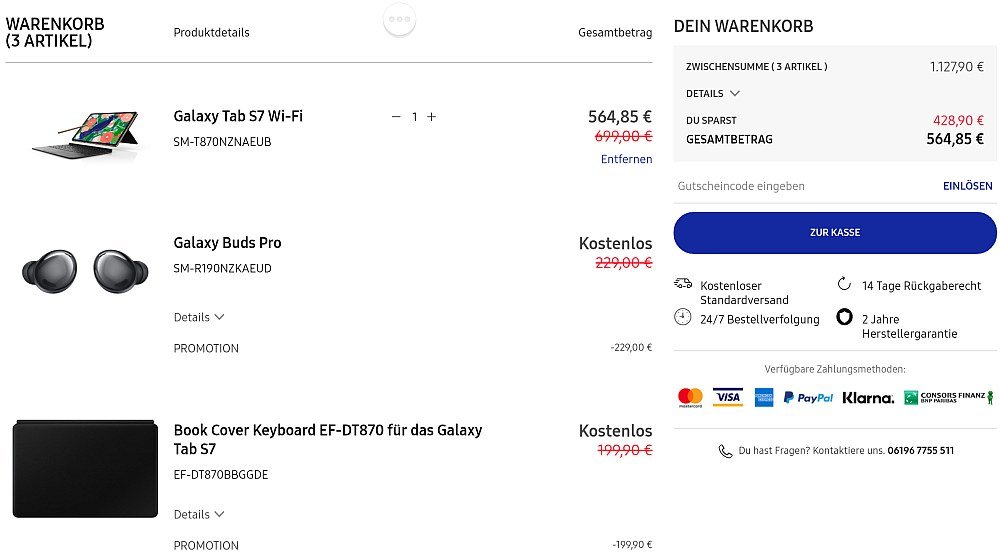
Task: Click the Klarna payment logo
Action: click(868, 398)
